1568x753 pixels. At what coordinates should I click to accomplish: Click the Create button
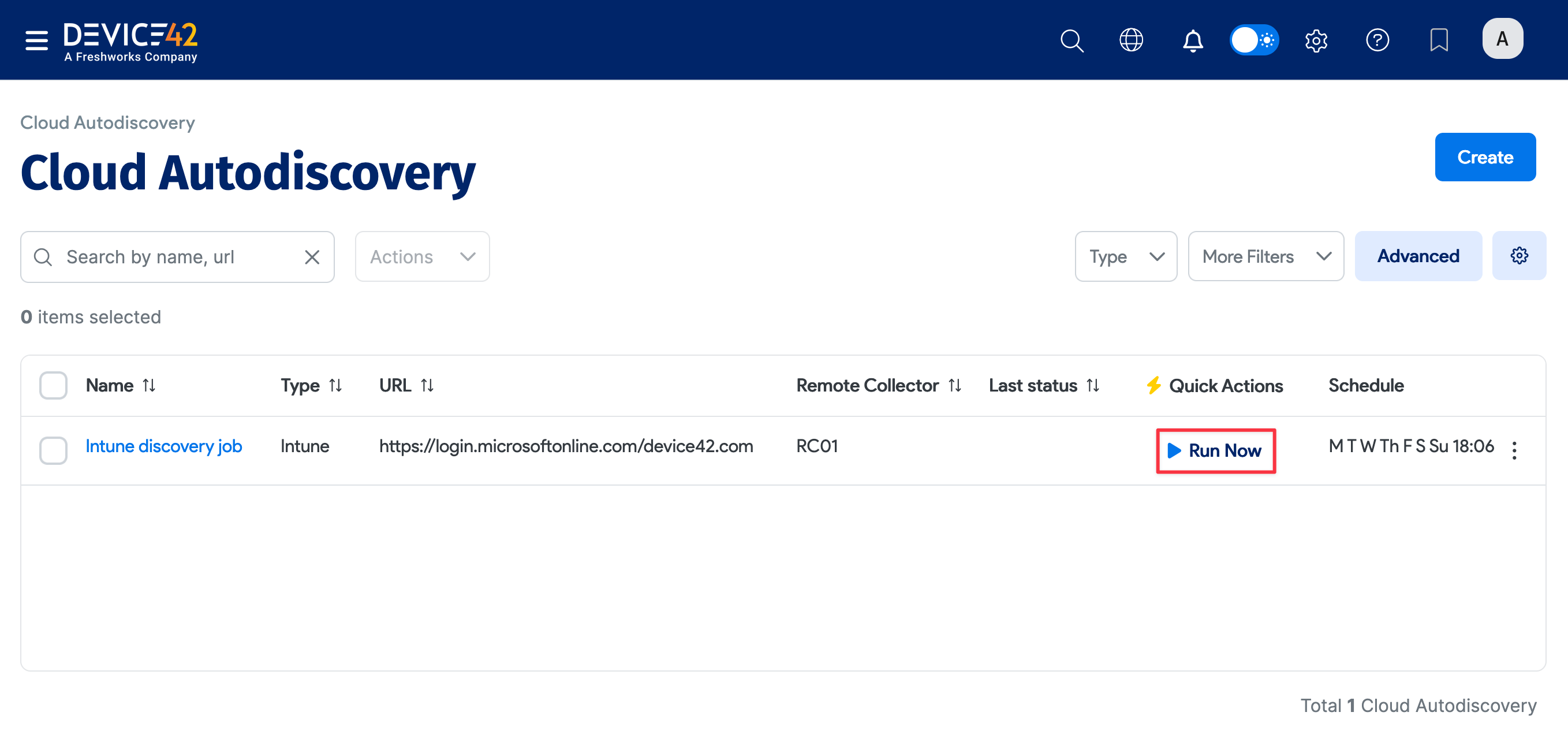pos(1485,156)
